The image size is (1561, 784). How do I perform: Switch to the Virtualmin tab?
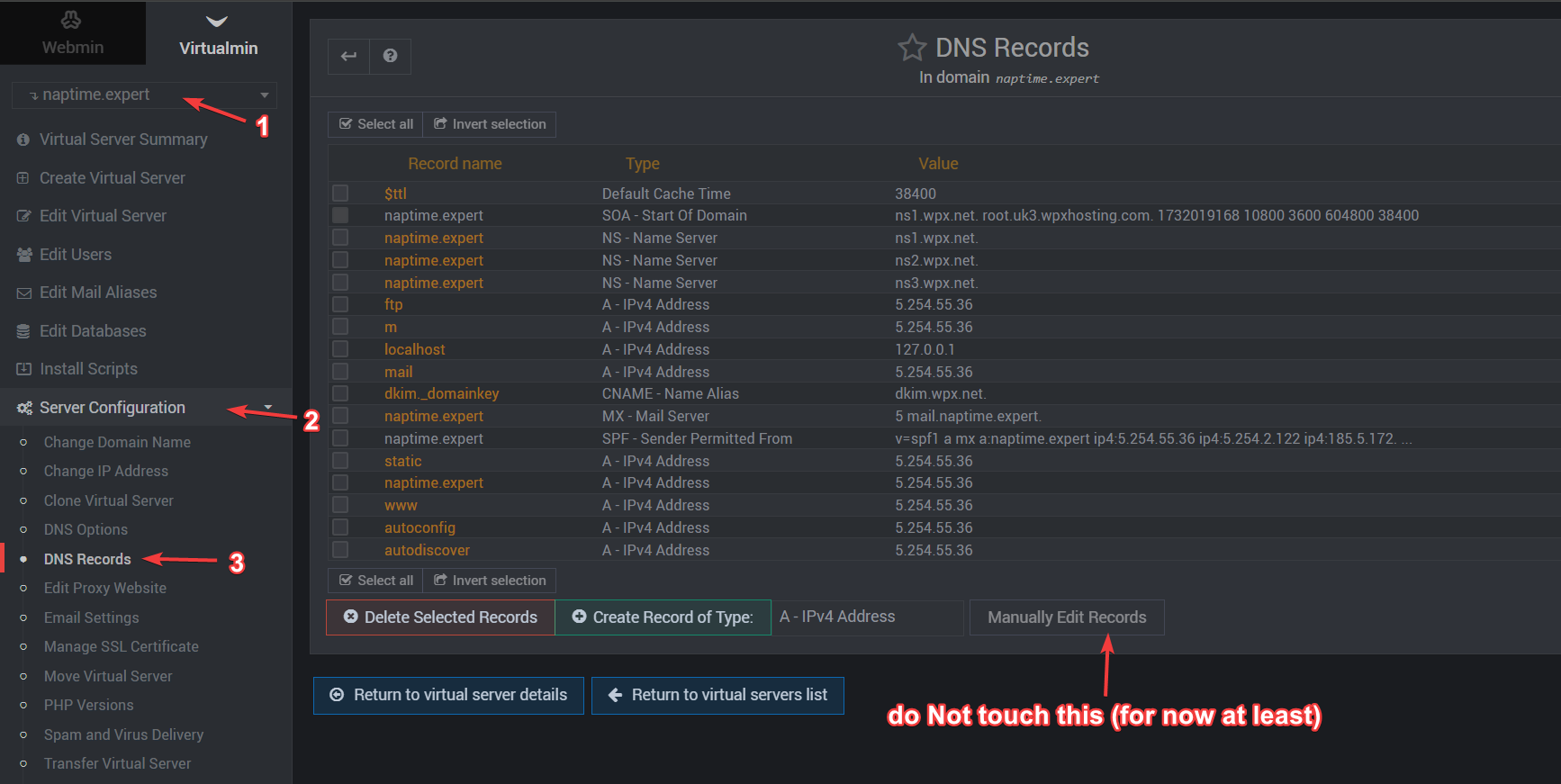point(219,32)
